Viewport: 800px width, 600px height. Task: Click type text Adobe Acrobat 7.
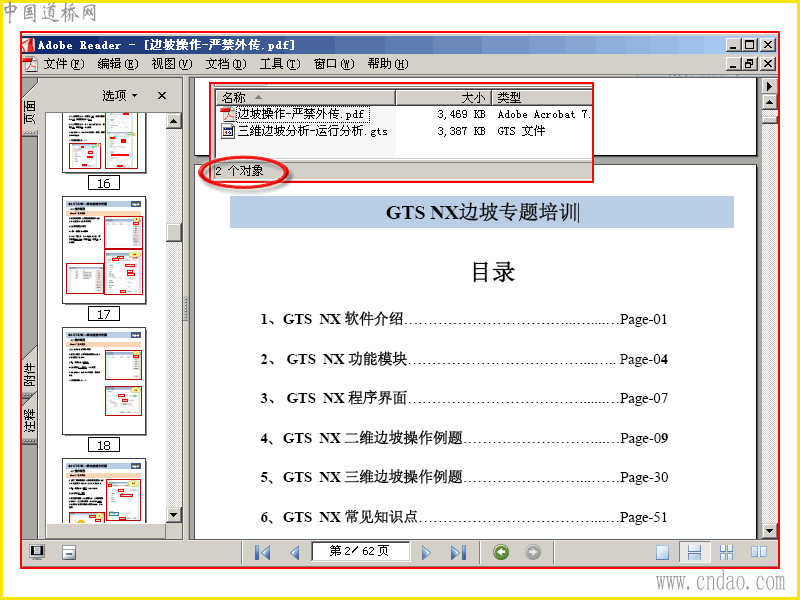544,114
